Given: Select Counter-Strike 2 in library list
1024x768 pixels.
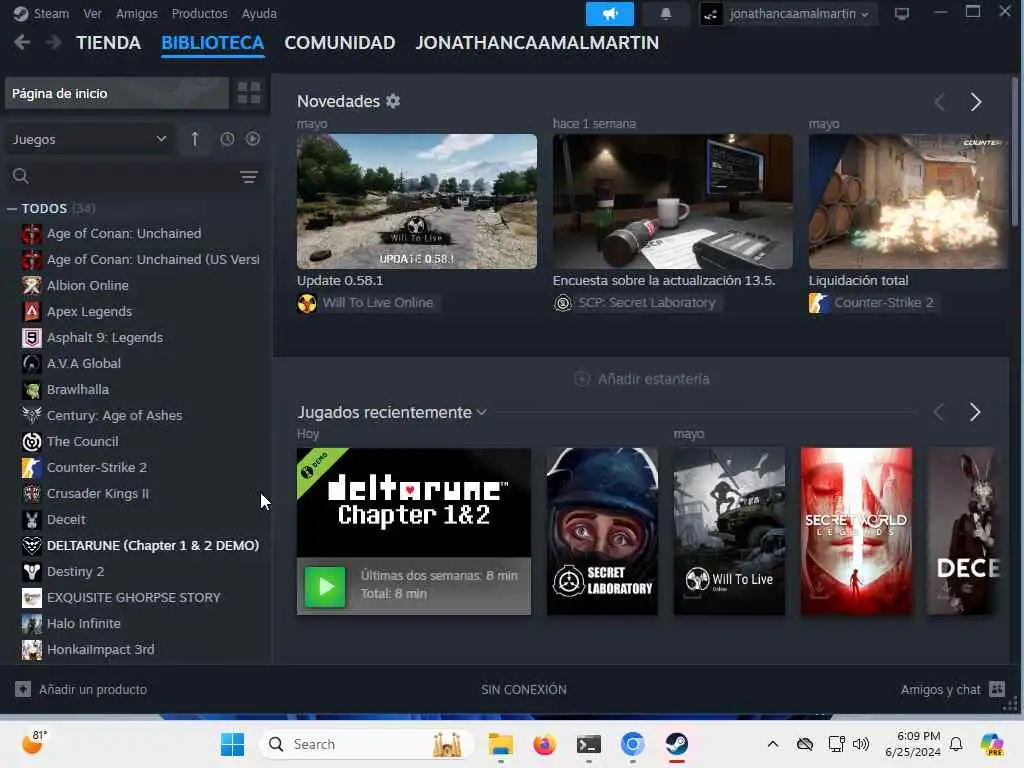Looking at the screenshot, I should (97, 468).
